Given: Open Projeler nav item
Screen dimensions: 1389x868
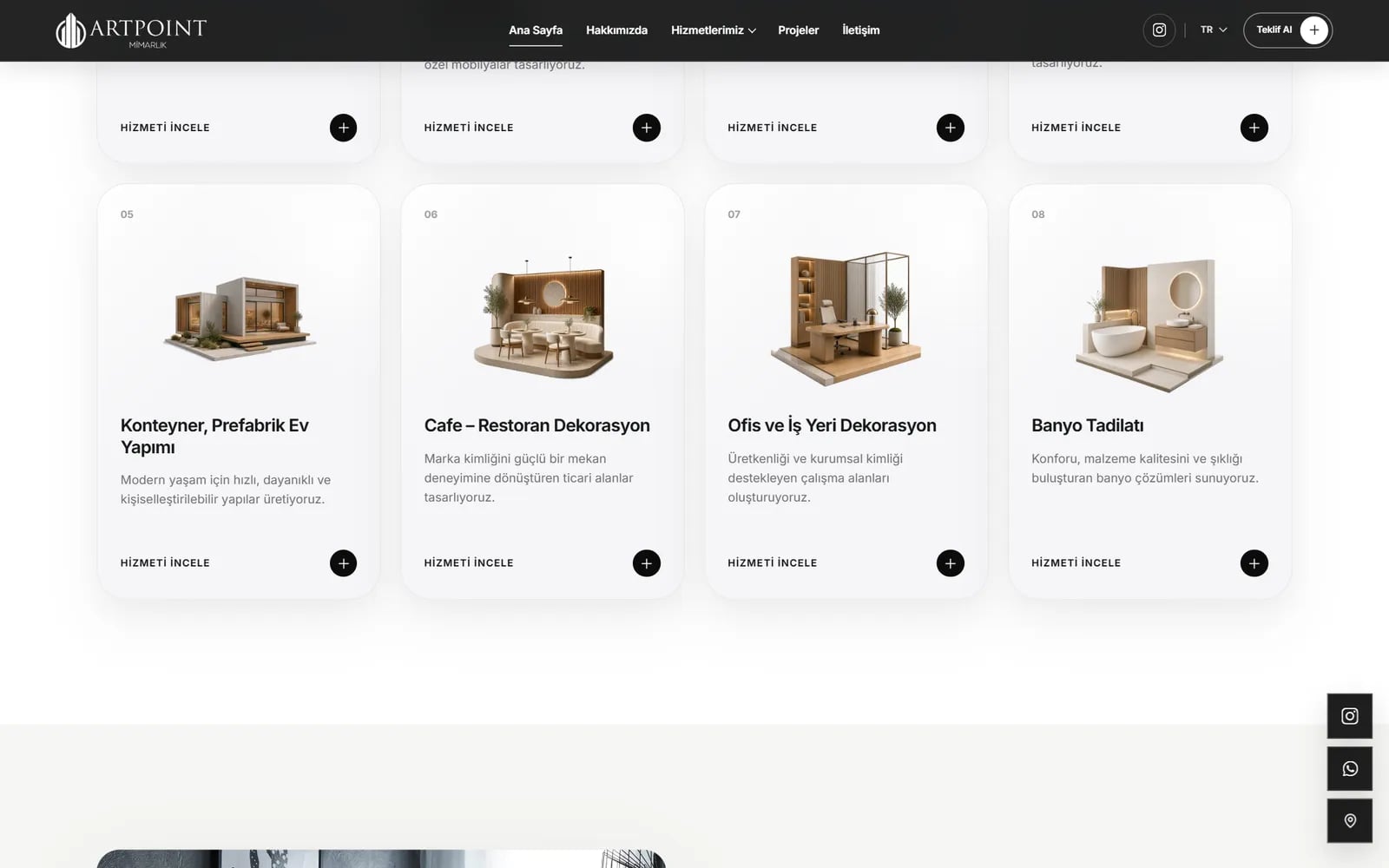Looking at the screenshot, I should (x=799, y=30).
